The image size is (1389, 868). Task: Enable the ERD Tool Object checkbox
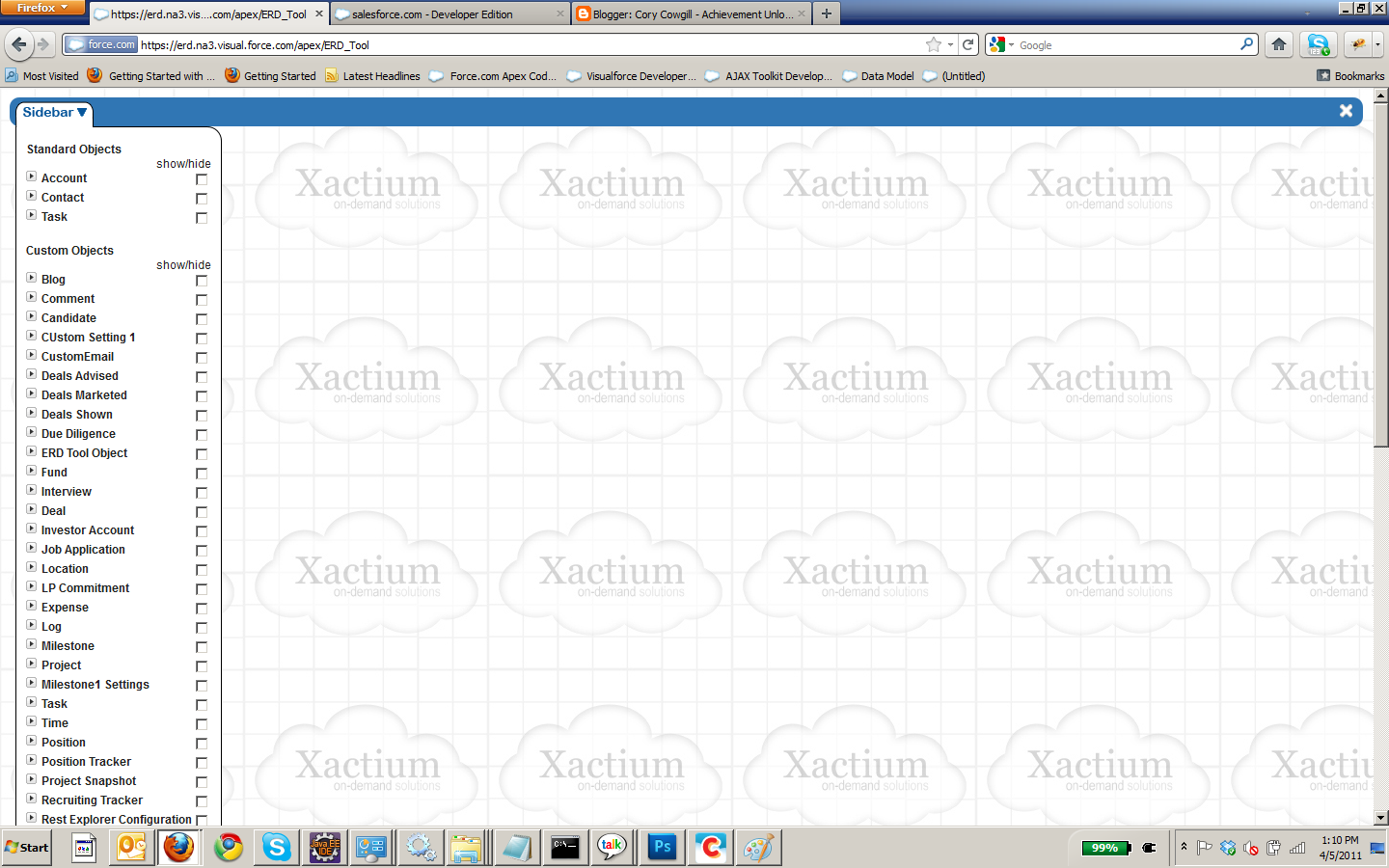tap(202, 454)
